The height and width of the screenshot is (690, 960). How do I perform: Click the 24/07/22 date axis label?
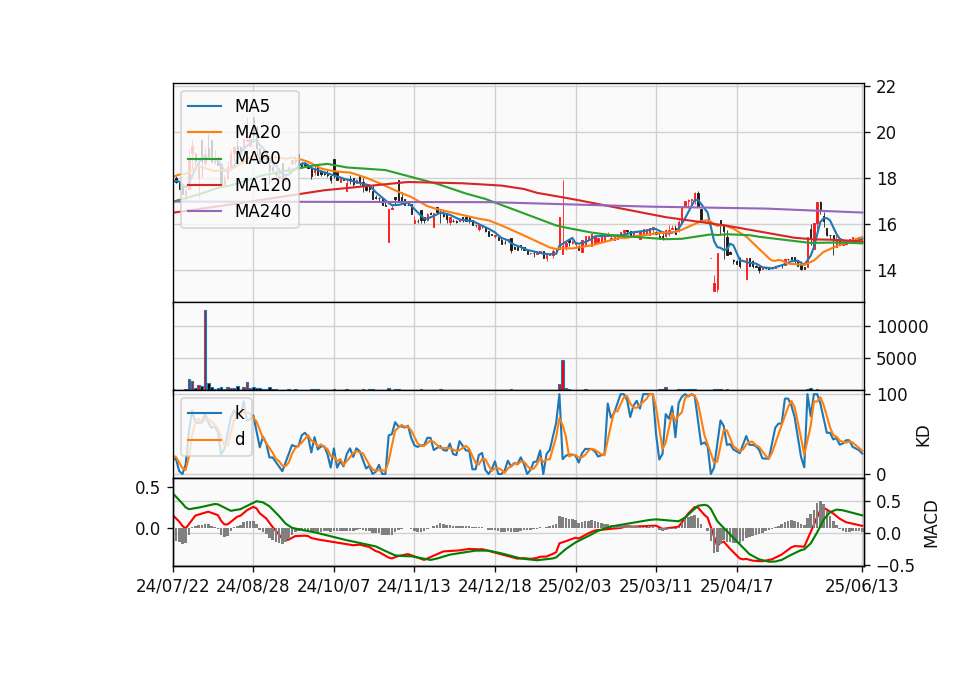173,586
